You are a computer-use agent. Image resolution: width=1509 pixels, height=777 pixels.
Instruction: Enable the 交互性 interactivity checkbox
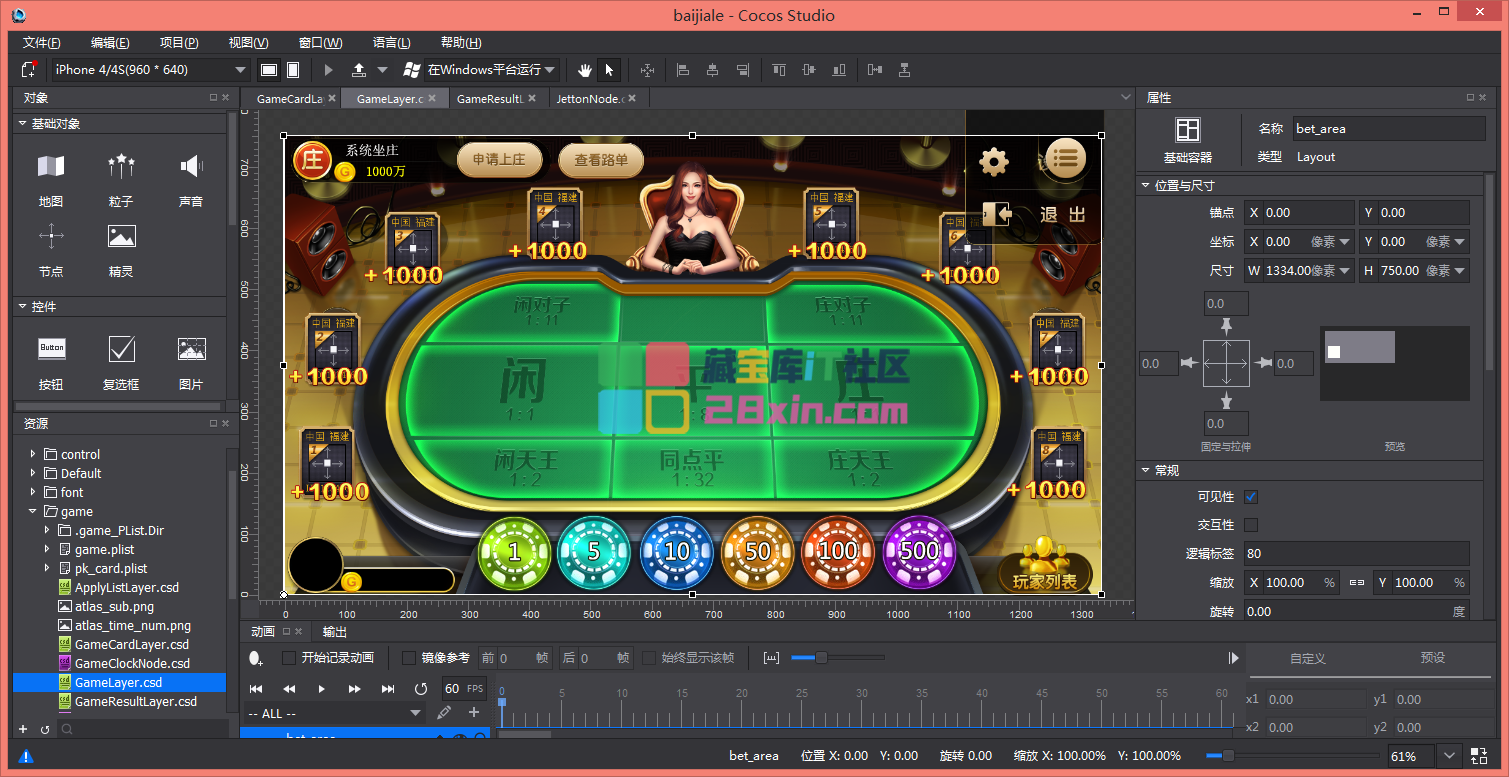(x=1251, y=525)
